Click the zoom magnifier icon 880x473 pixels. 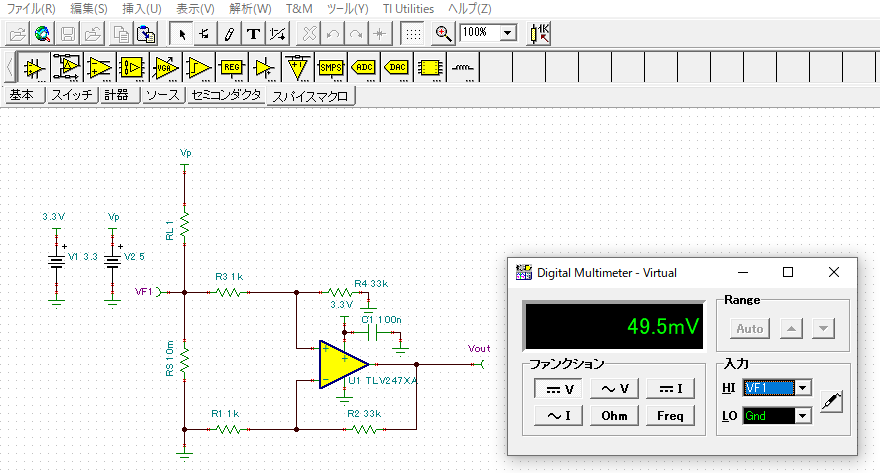coord(443,34)
